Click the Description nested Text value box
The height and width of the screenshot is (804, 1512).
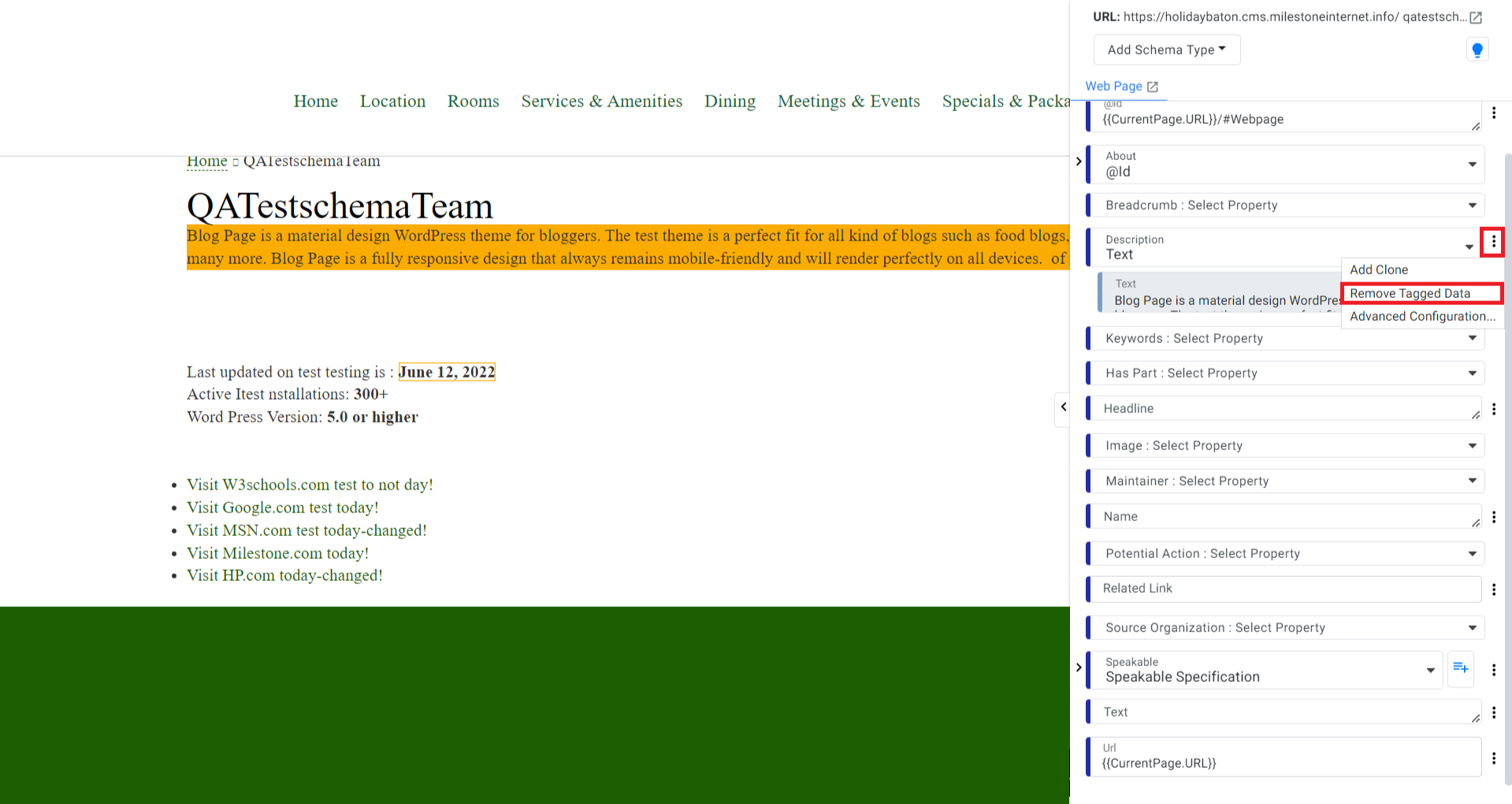pyautogui.click(x=1220, y=292)
